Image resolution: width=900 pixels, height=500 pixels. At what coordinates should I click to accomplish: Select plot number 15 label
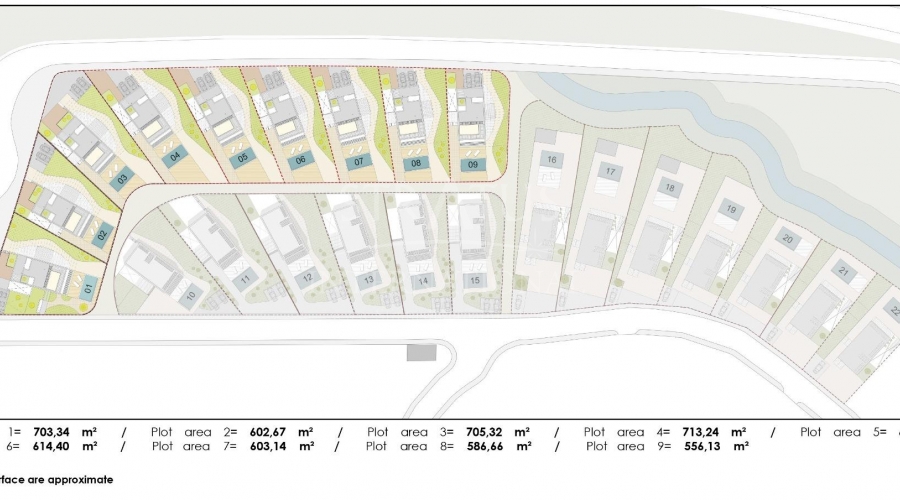point(475,281)
